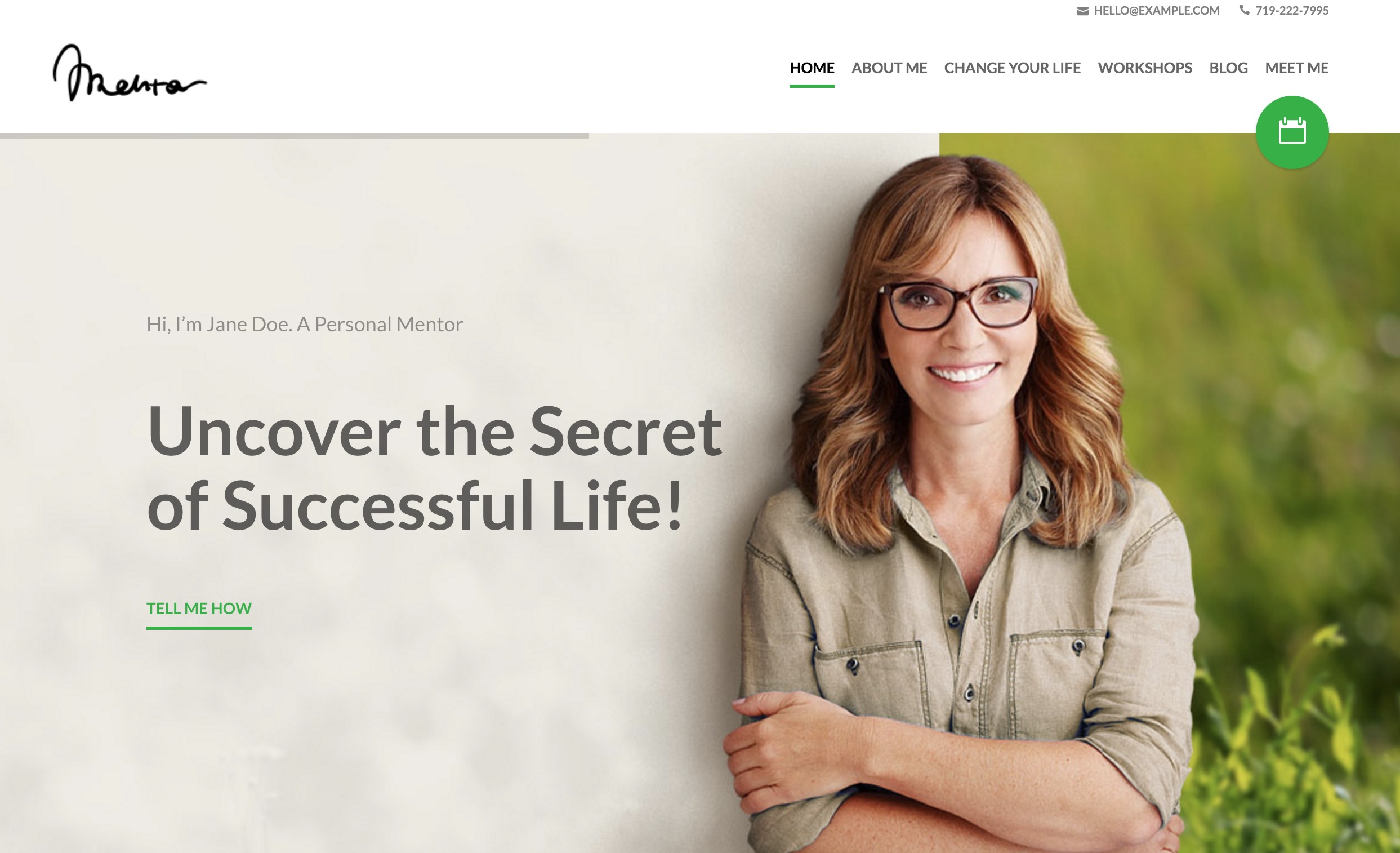1400x853 pixels.
Task: Click the green underline below TELL ME HOW
Action: 199,628
